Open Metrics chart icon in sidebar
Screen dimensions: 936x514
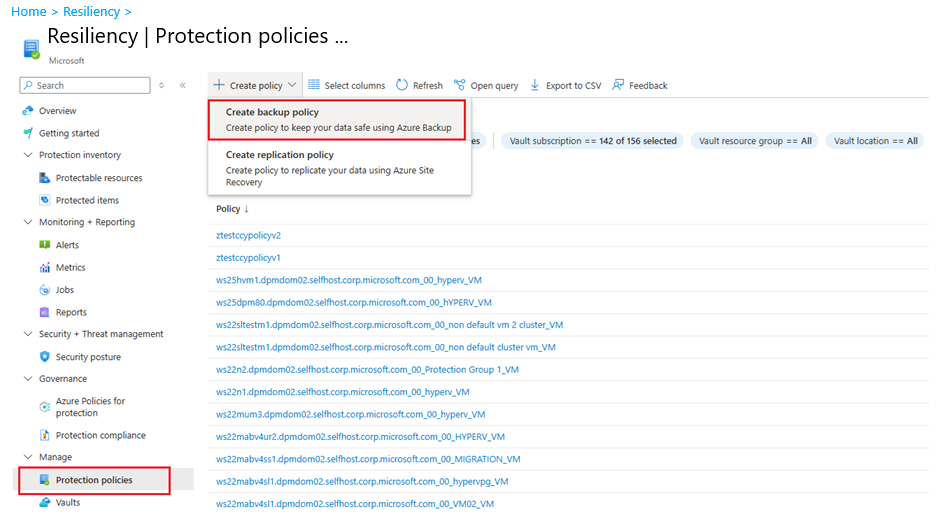tap(45, 268)
